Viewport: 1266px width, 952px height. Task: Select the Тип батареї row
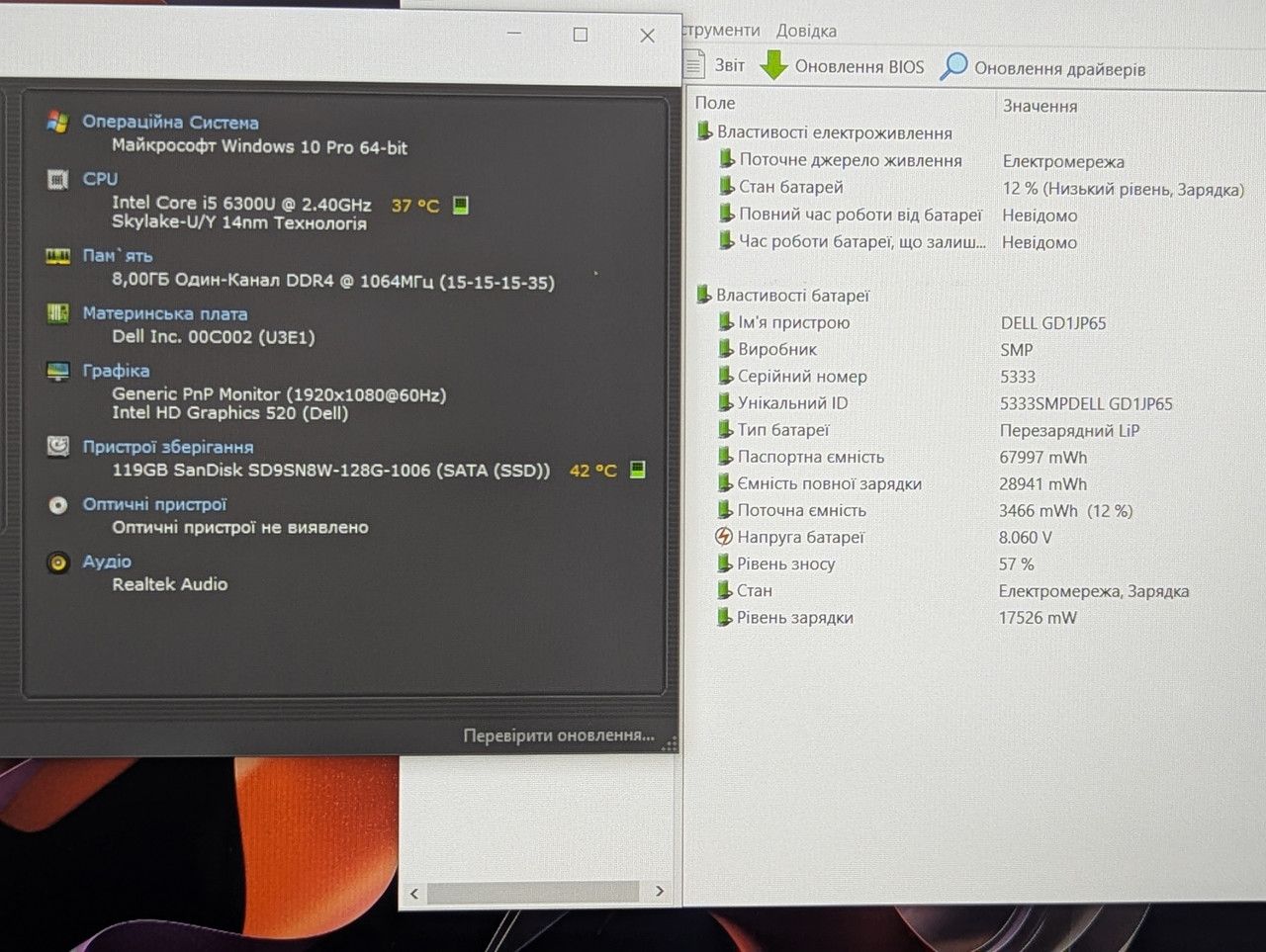[927, 430]
